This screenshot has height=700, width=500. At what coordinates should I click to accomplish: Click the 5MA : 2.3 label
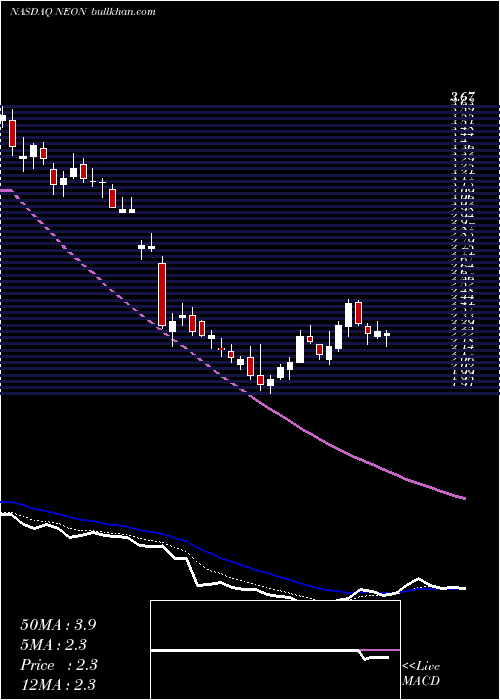coord(54,645)
